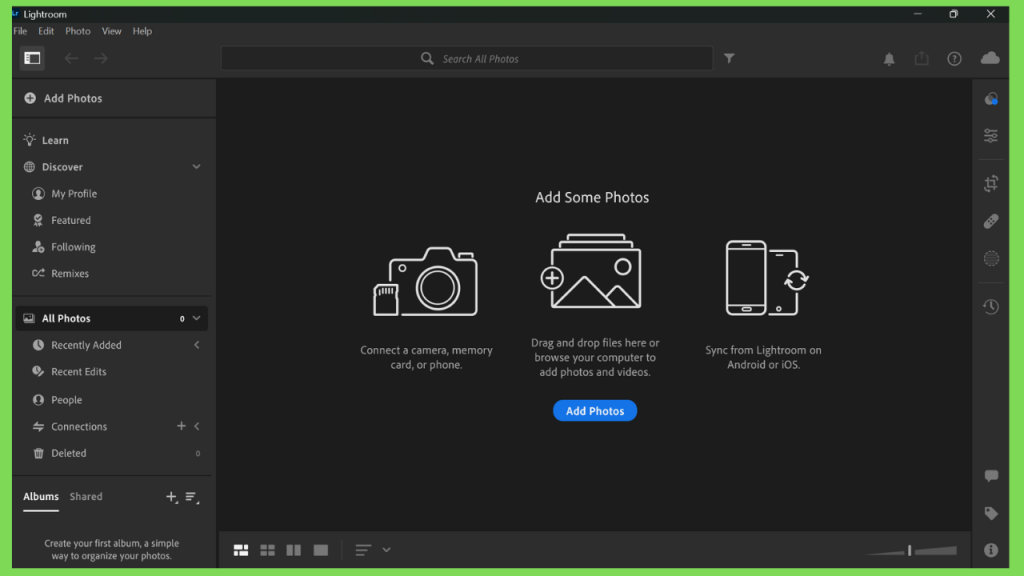Open Featured under Discover
1024x576 pixels.
(x=71, y=220)
